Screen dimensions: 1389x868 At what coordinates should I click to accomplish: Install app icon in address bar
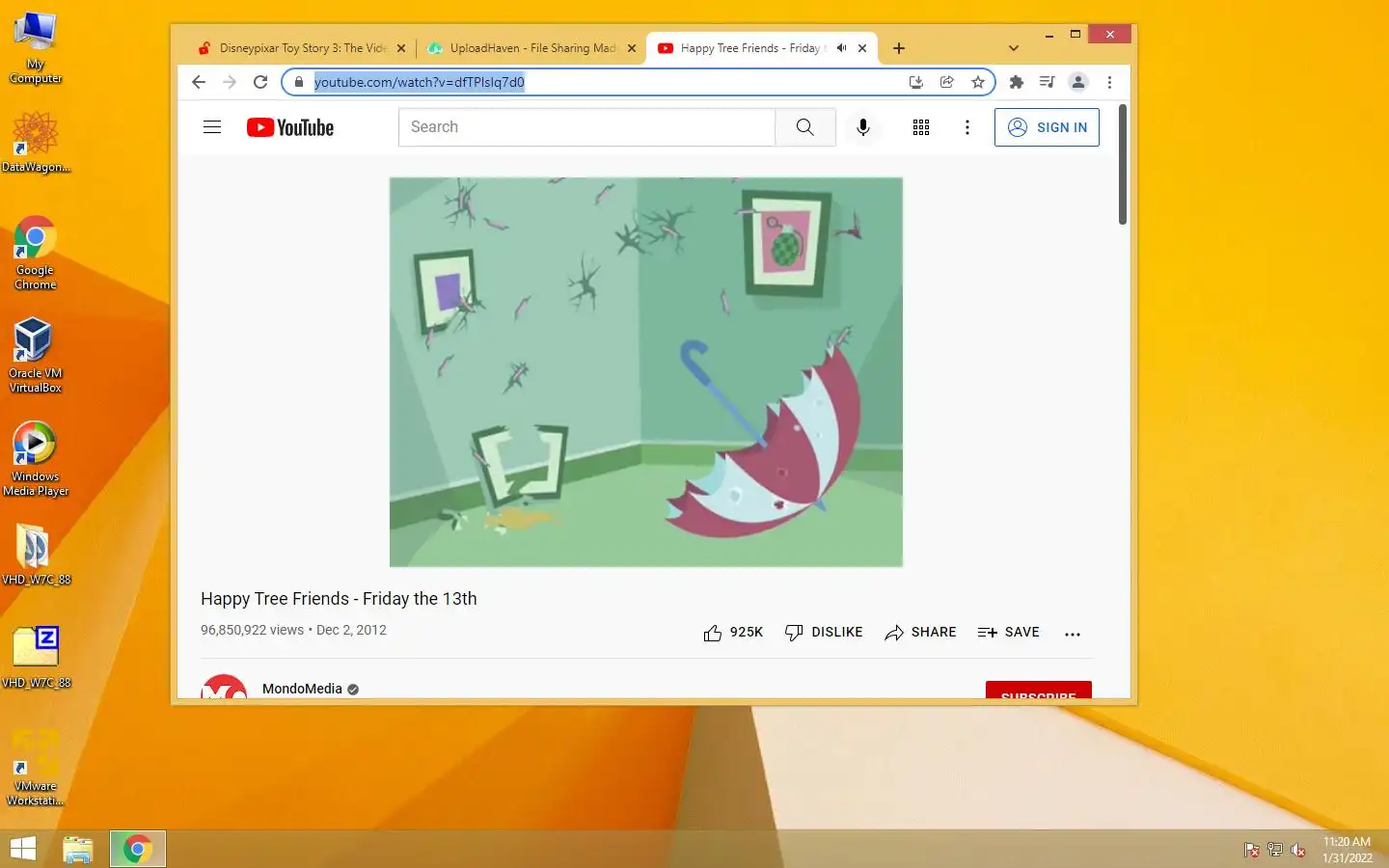[916, 82]
